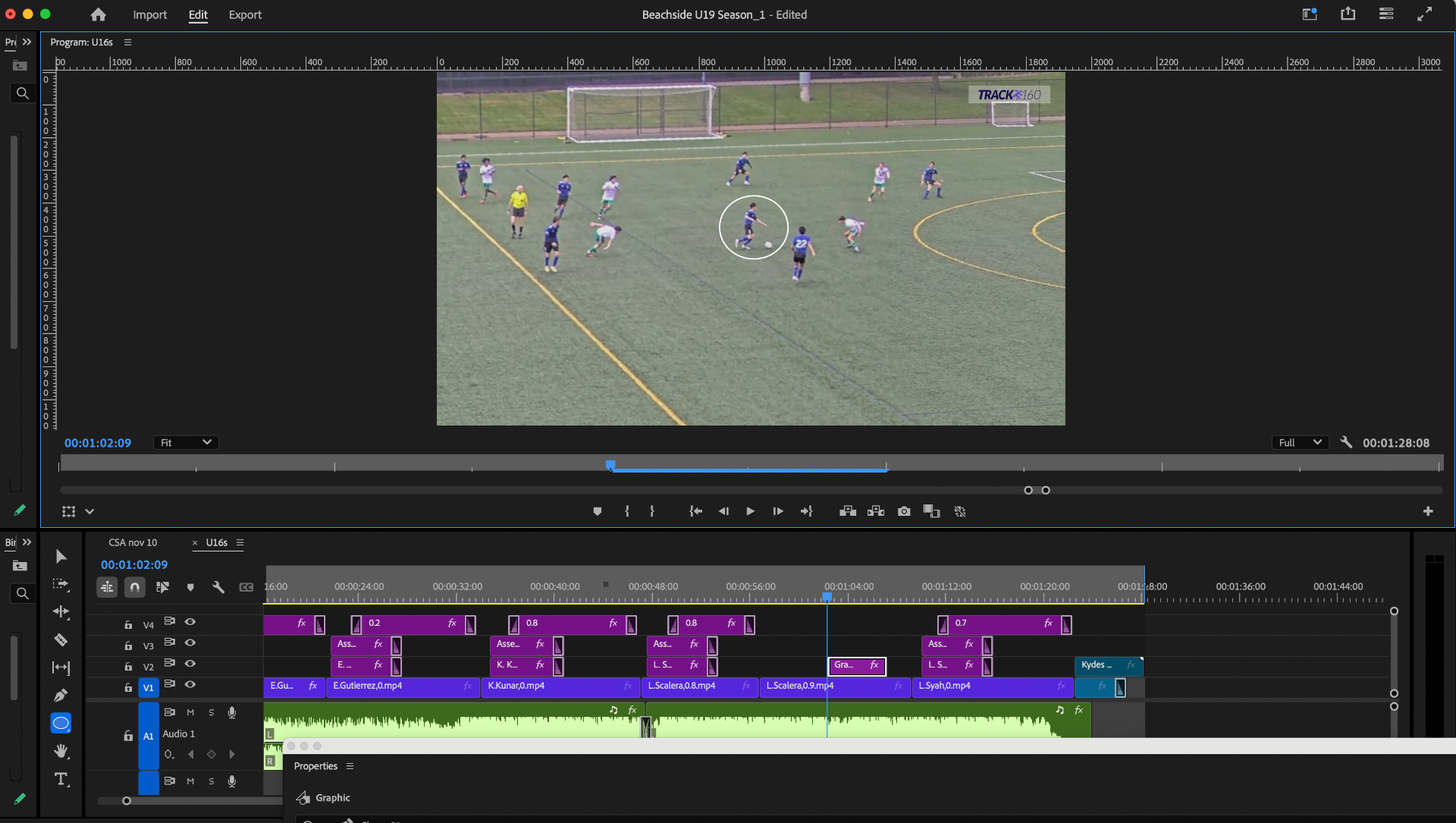This screenshot has width=1456, height=823.
Task: Click the 00:01:02:09 timecode in timeline panel
Action: 134,564
